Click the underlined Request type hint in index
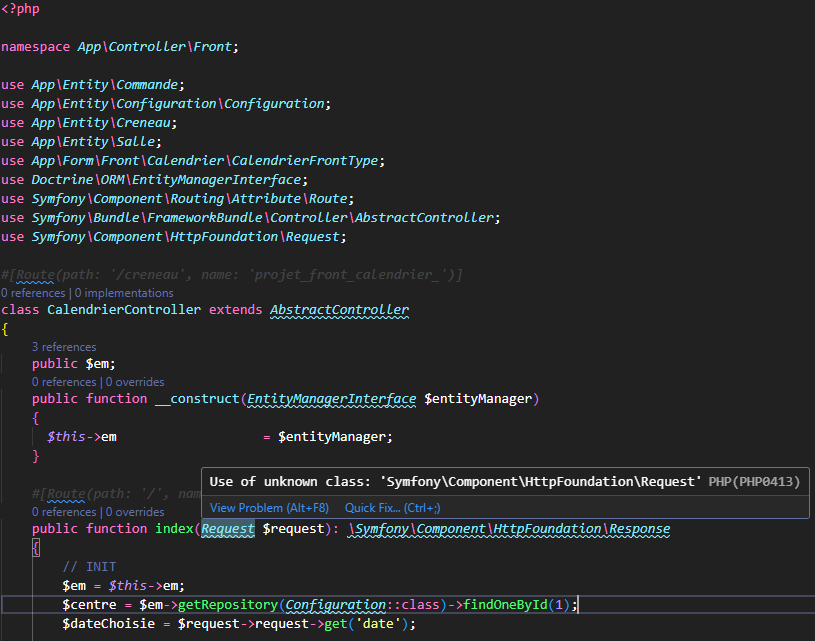The width and height of the screenshot is (815, 641). point(228,529)
